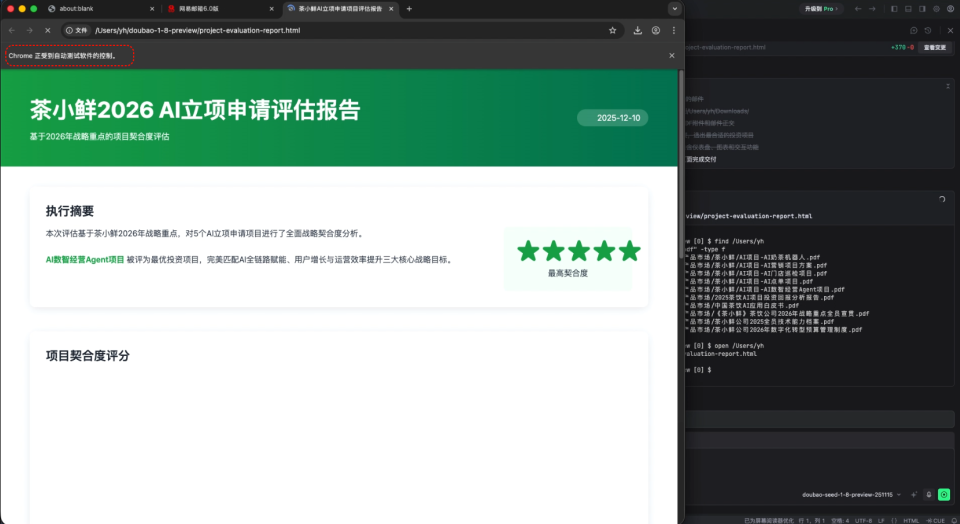Close the 茶小鲜AI立项申请 report tab
960x524 pixels.
[391, 9]
